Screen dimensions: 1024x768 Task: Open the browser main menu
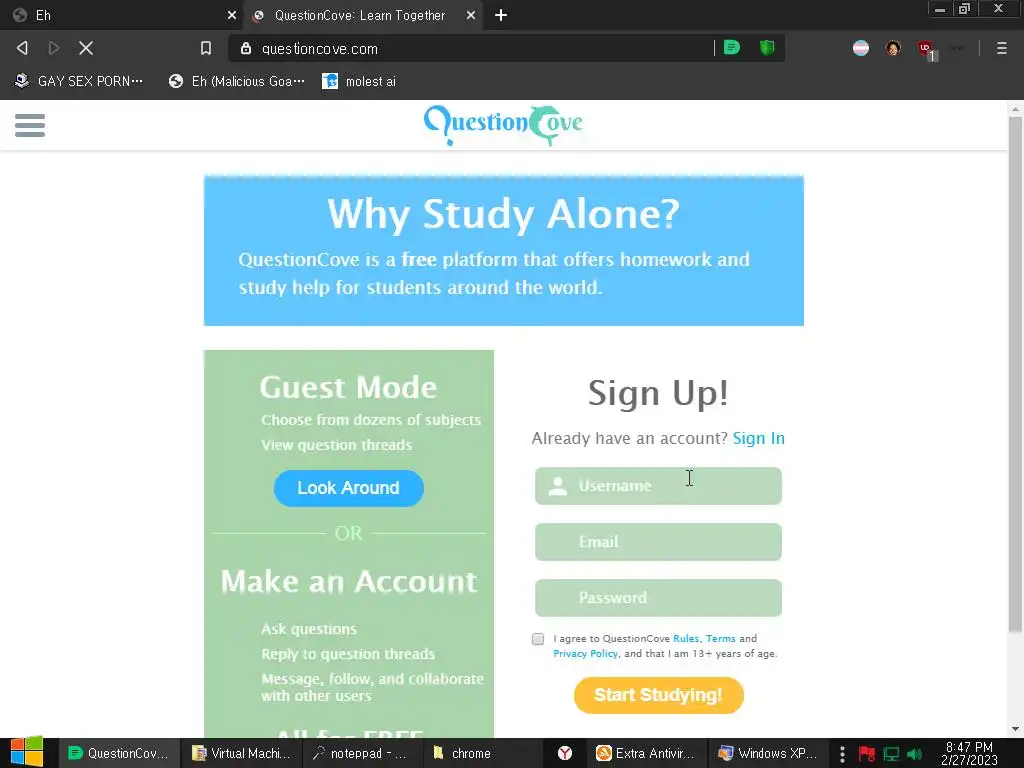1001,48
